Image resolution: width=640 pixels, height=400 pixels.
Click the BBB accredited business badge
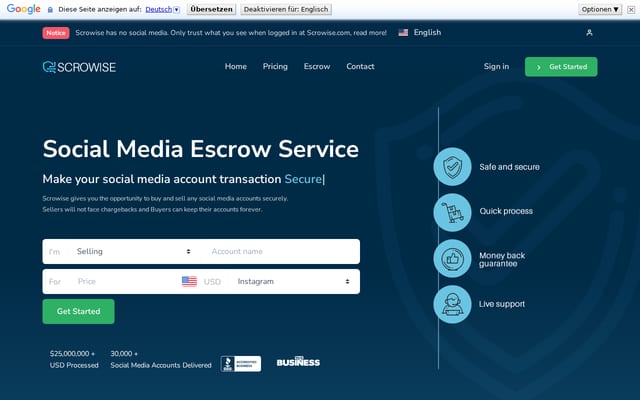point(241,364)
